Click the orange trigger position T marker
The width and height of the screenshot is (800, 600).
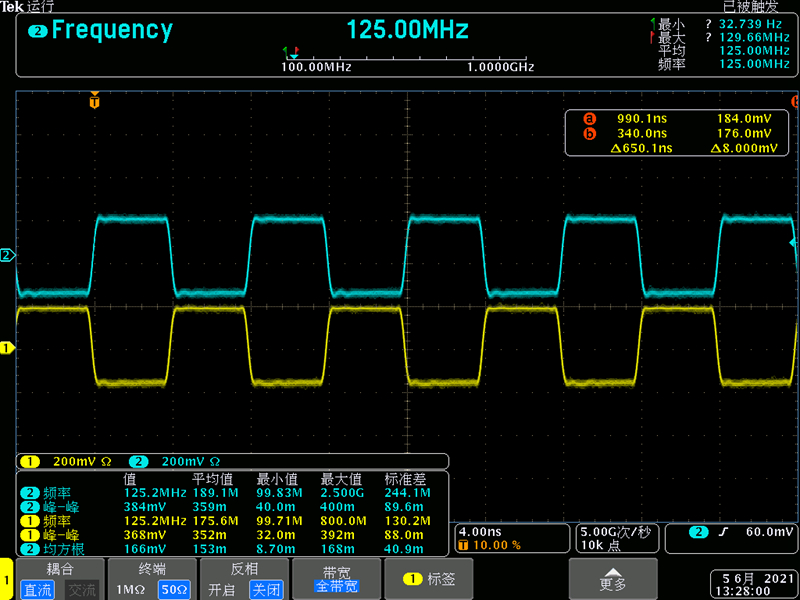pos(95,101)
